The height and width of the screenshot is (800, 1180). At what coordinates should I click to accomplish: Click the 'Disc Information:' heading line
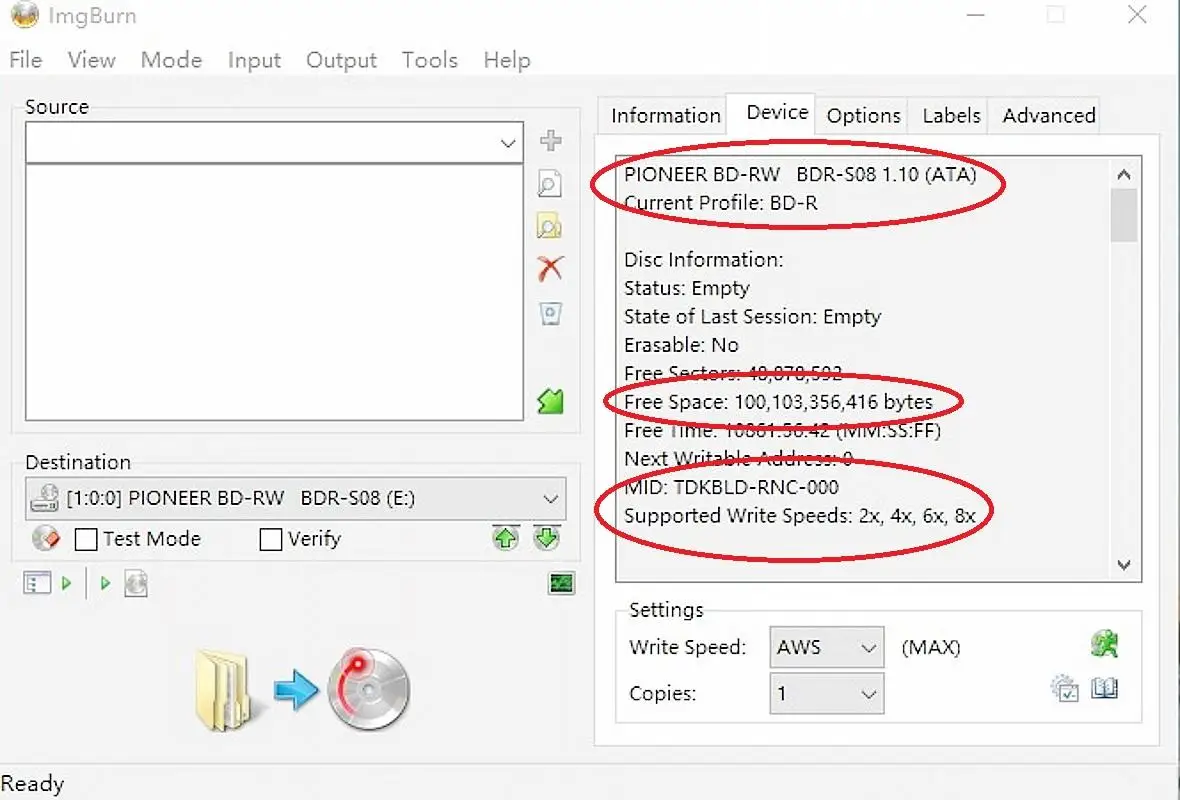click(x=703, y=260)
